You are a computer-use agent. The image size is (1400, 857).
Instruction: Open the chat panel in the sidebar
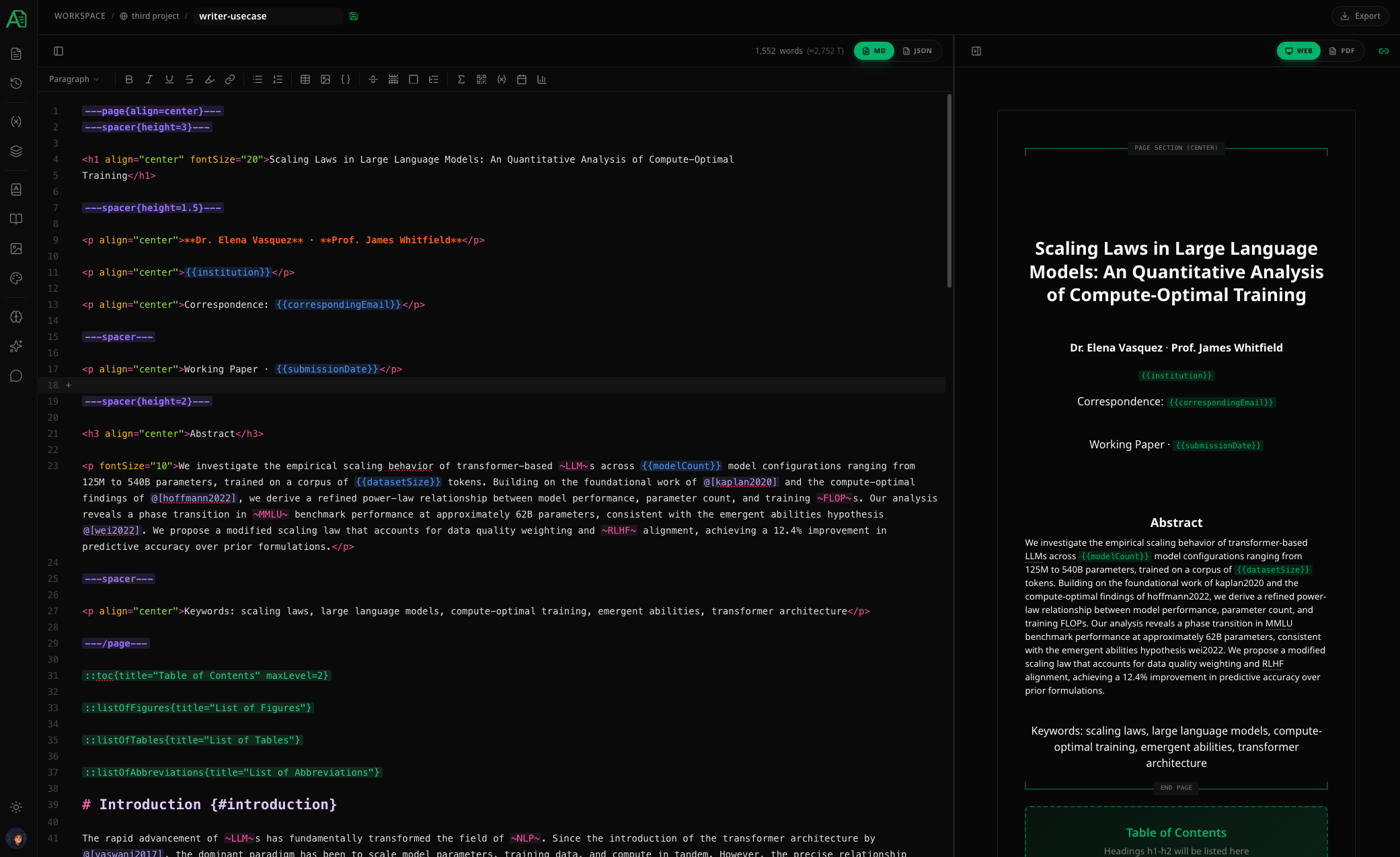[16, 376]
